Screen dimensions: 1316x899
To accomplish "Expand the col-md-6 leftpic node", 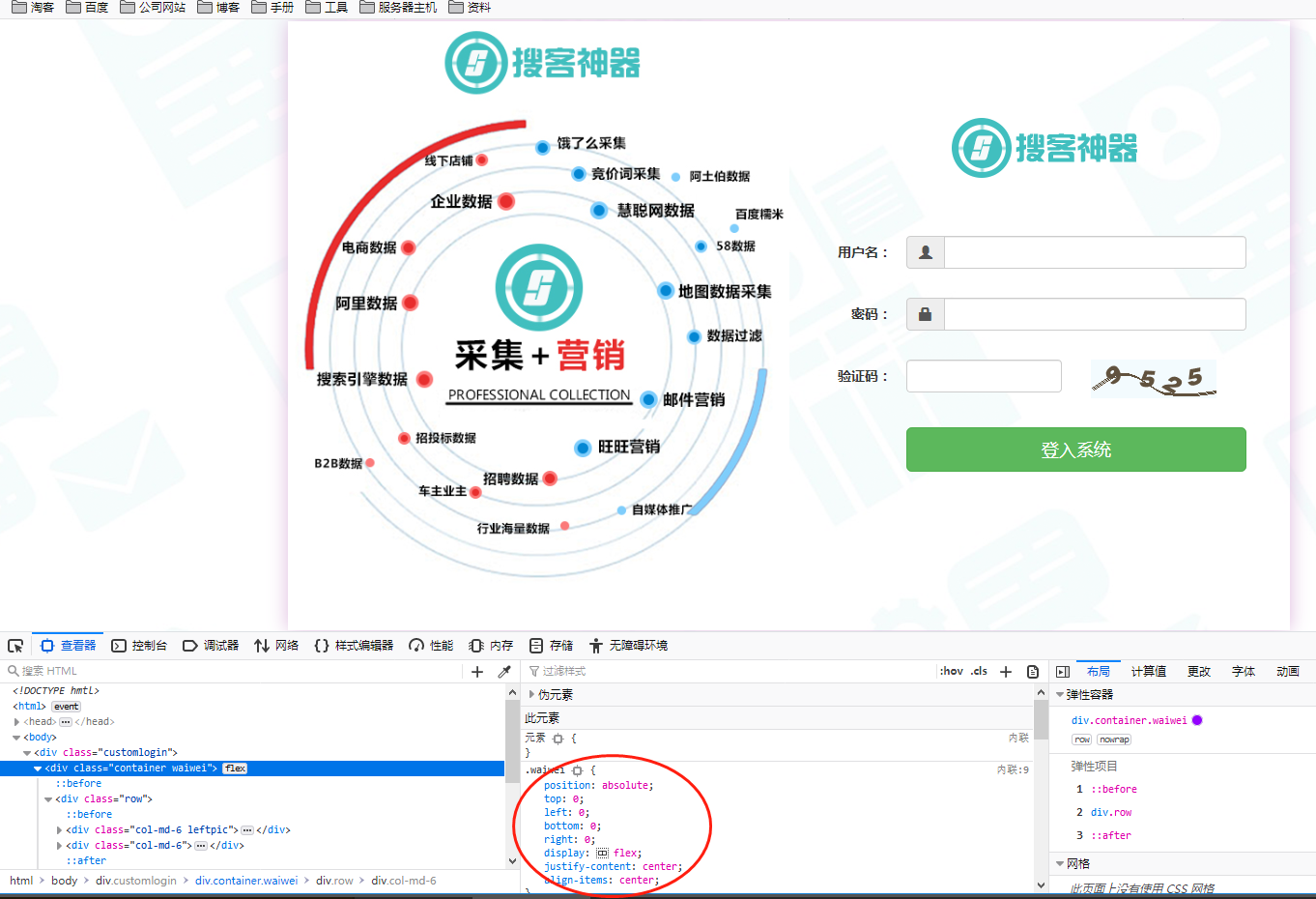I will (x=59, y=829).
